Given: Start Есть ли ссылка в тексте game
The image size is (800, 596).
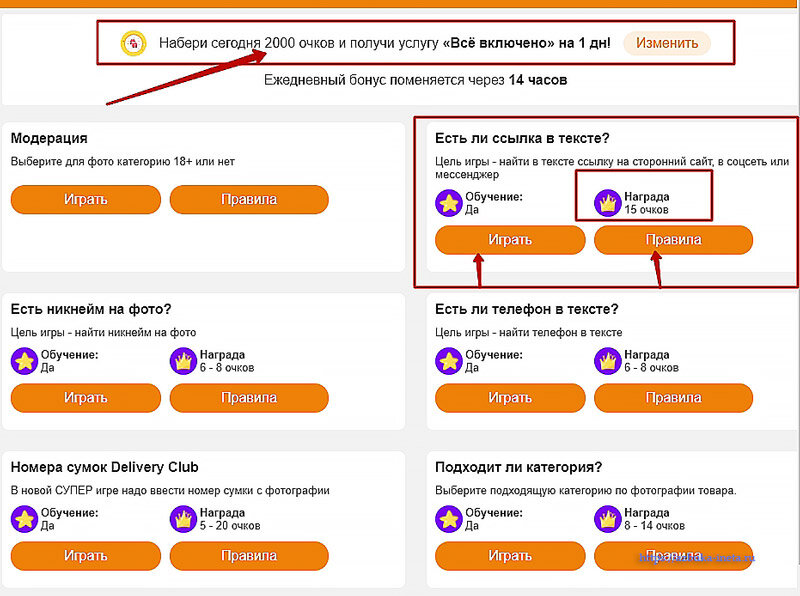Looking at the screenshot, I should click(510, 239).
